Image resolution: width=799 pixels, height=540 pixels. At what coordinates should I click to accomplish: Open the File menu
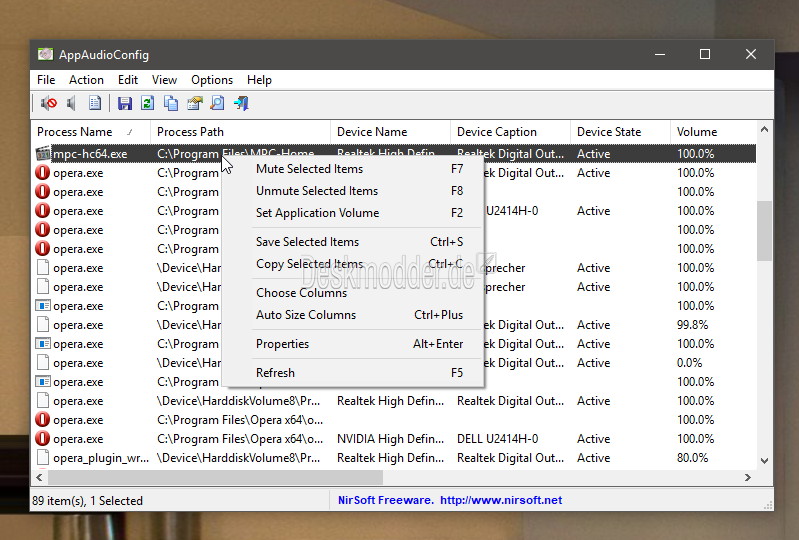pyautogui.click(x=46, y=80)
